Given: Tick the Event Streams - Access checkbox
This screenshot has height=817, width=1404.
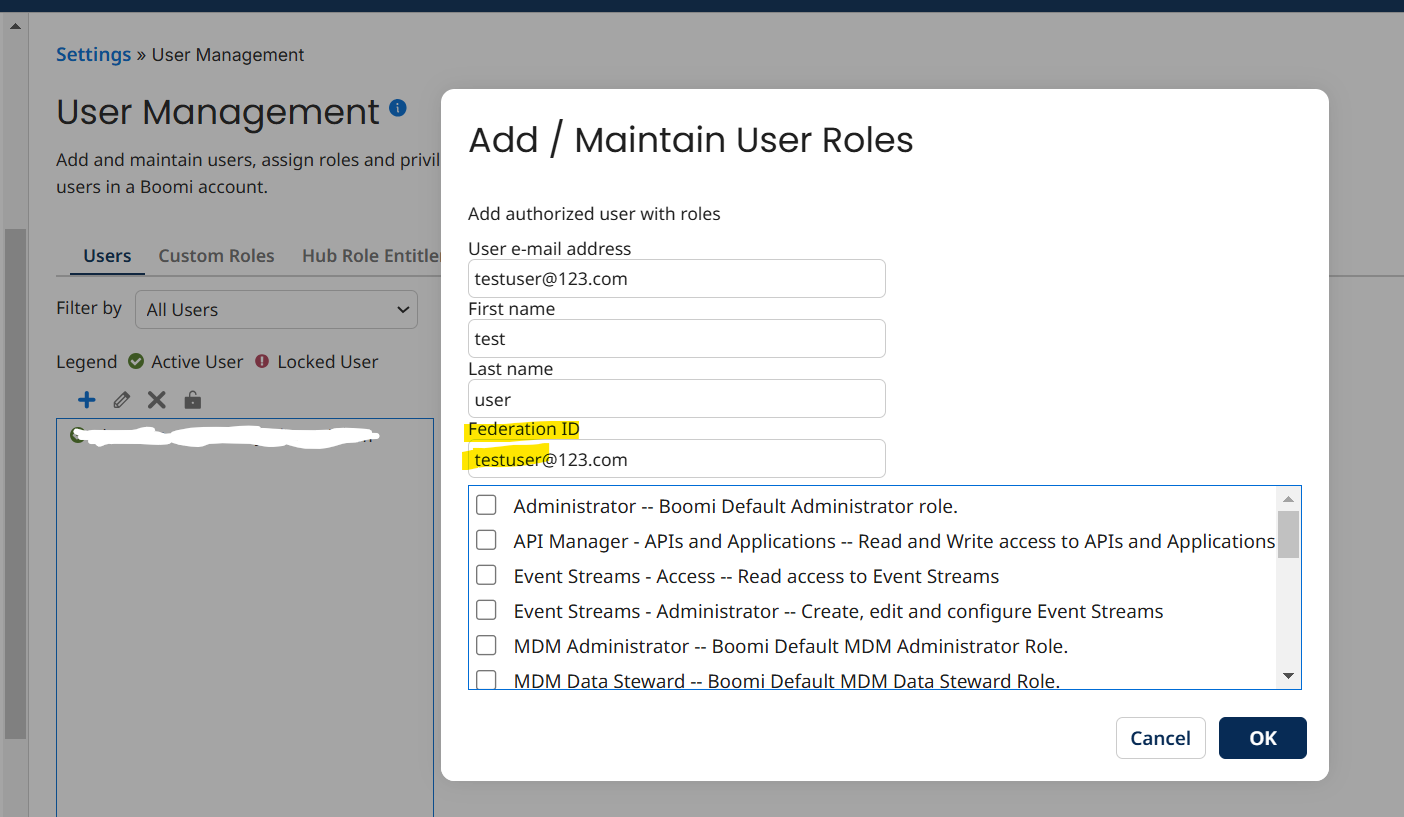Looking at the screenshot, I should [486, 575].
